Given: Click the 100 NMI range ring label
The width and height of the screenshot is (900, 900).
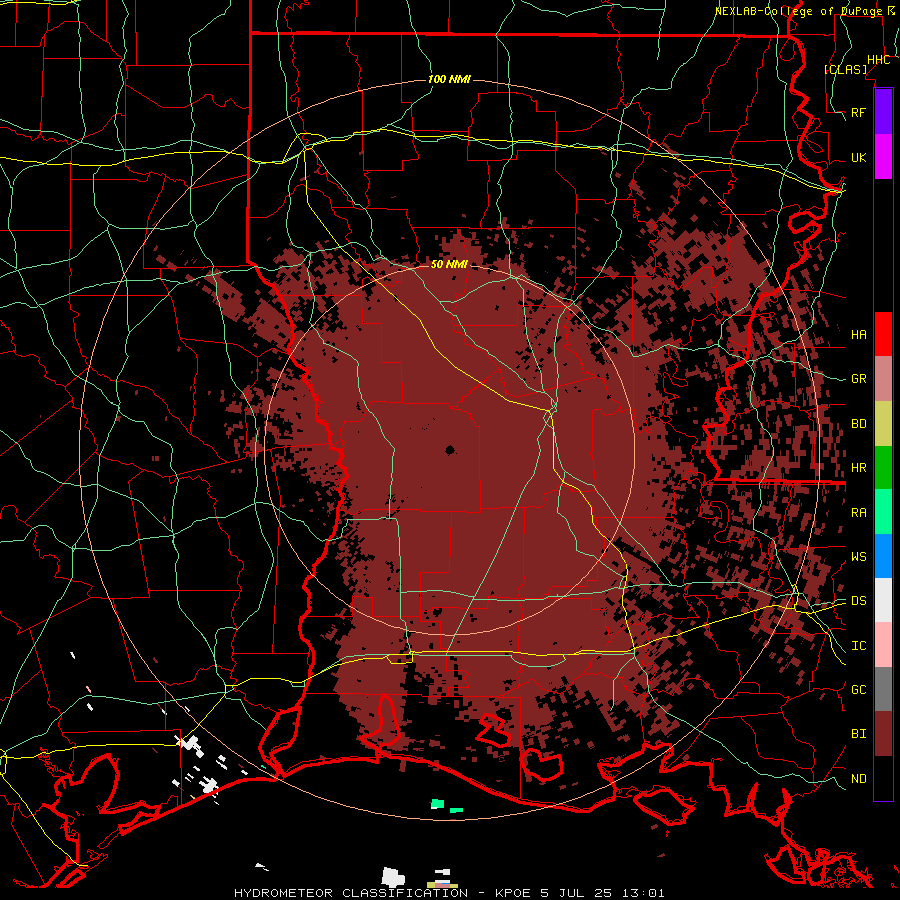Looking at the screenshot, I should (x=449, y=79).
